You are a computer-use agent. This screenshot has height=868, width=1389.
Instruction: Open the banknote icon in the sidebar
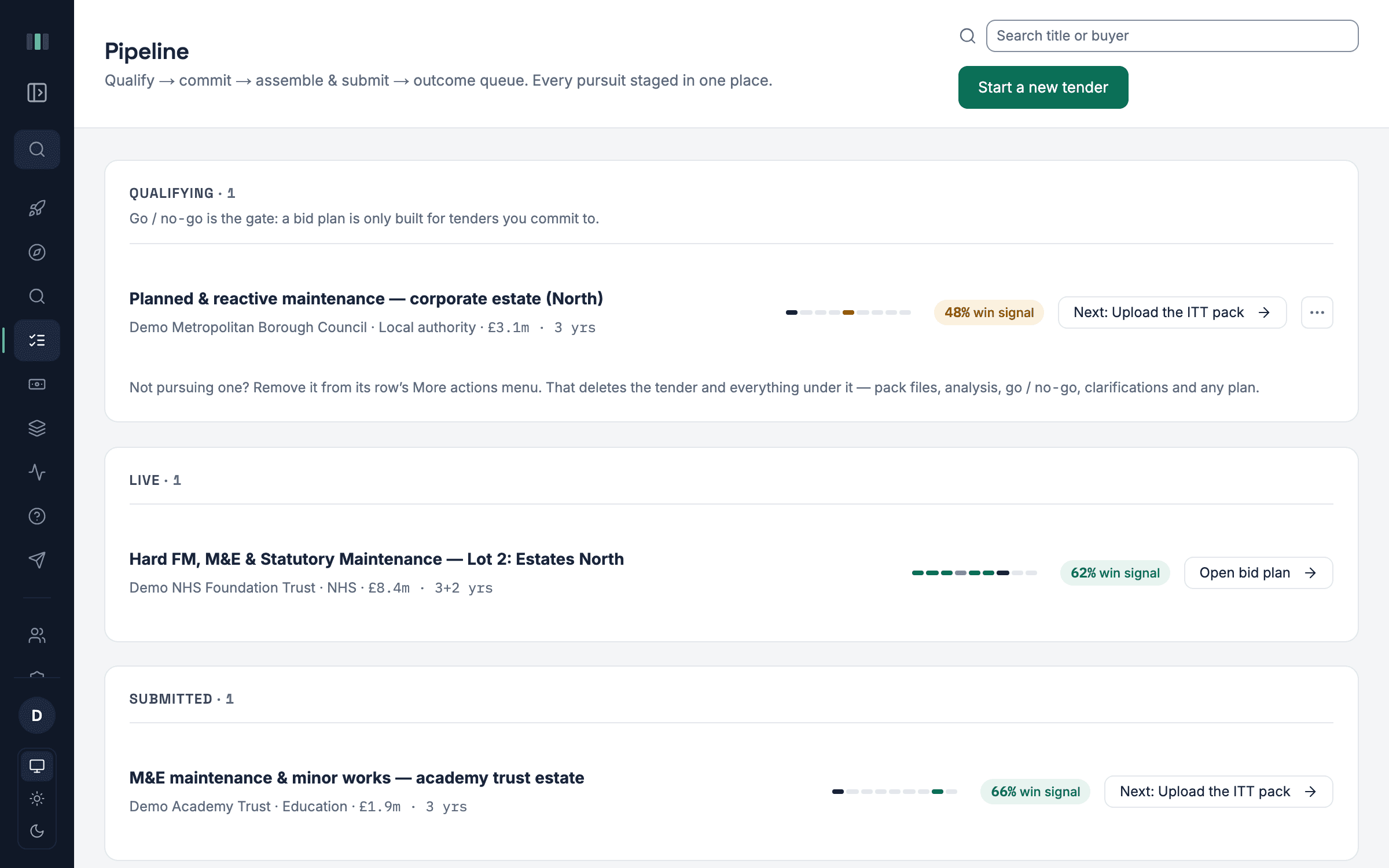point(37,384)
